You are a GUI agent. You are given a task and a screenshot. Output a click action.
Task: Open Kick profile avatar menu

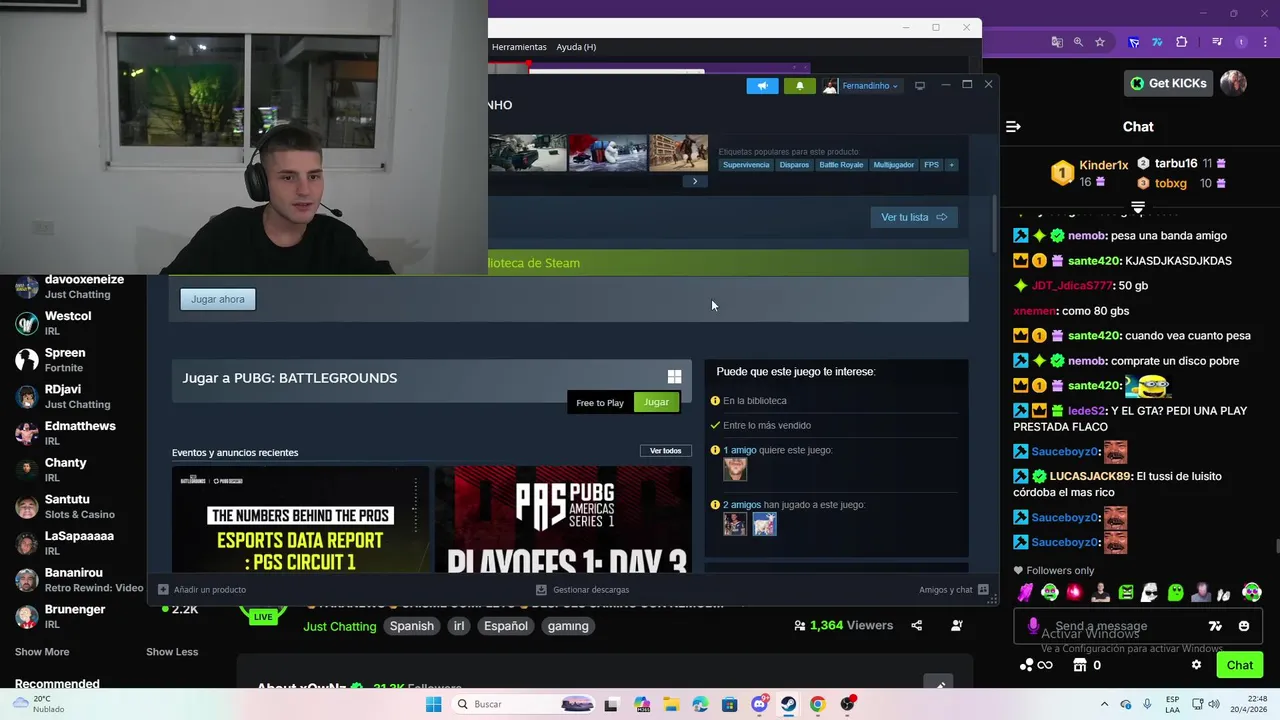click(1234, 83)
